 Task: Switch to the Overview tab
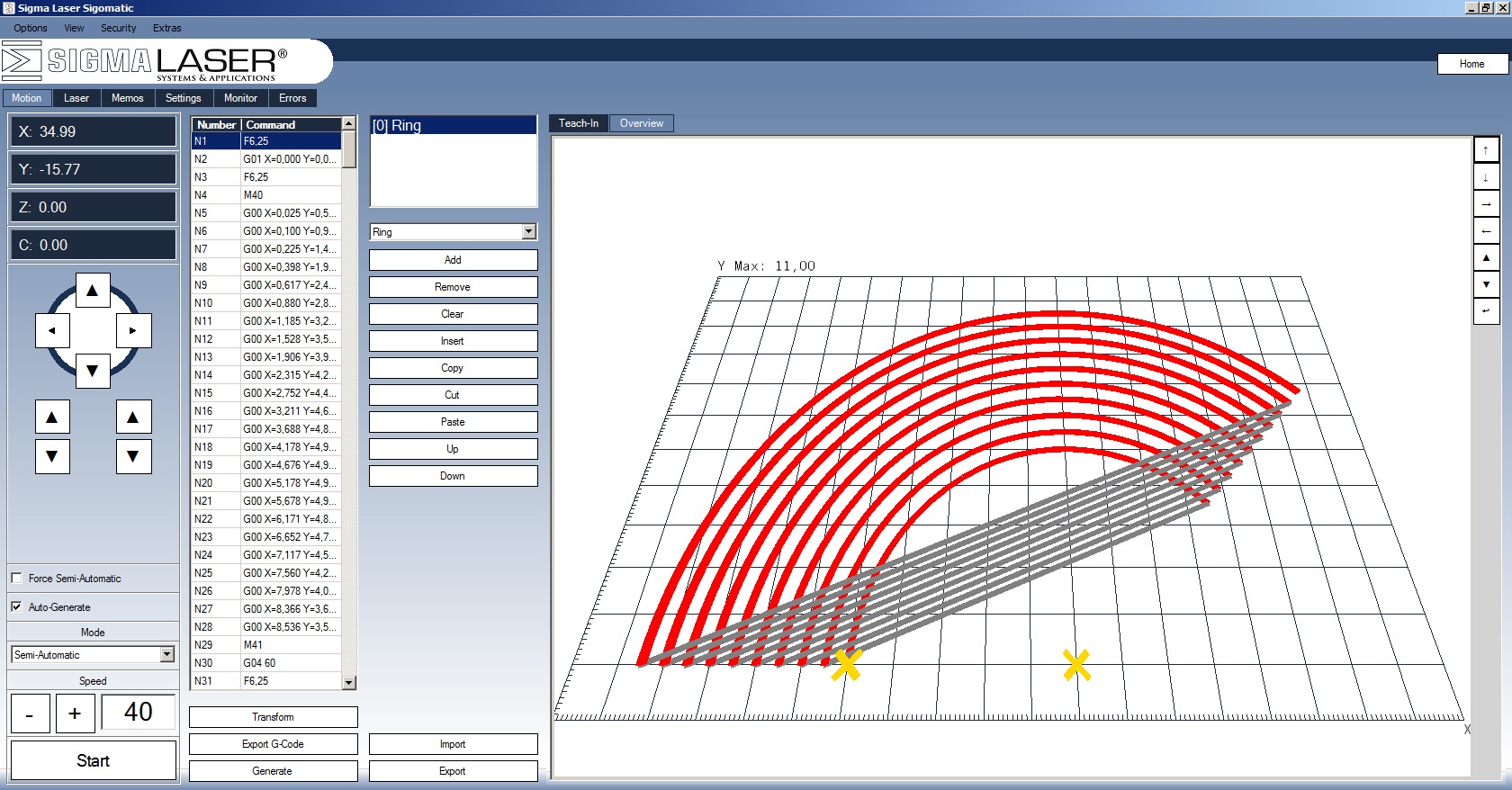tap(641, 123)
